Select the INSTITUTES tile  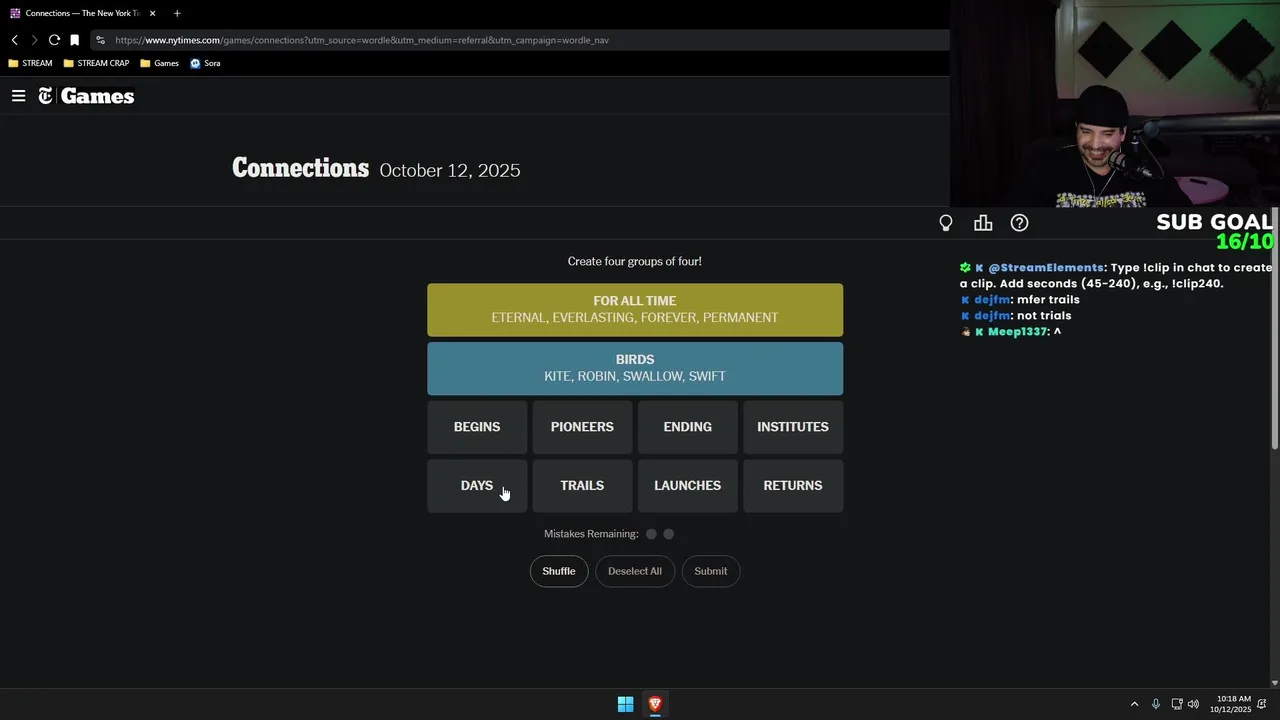[x=793, y=427]
